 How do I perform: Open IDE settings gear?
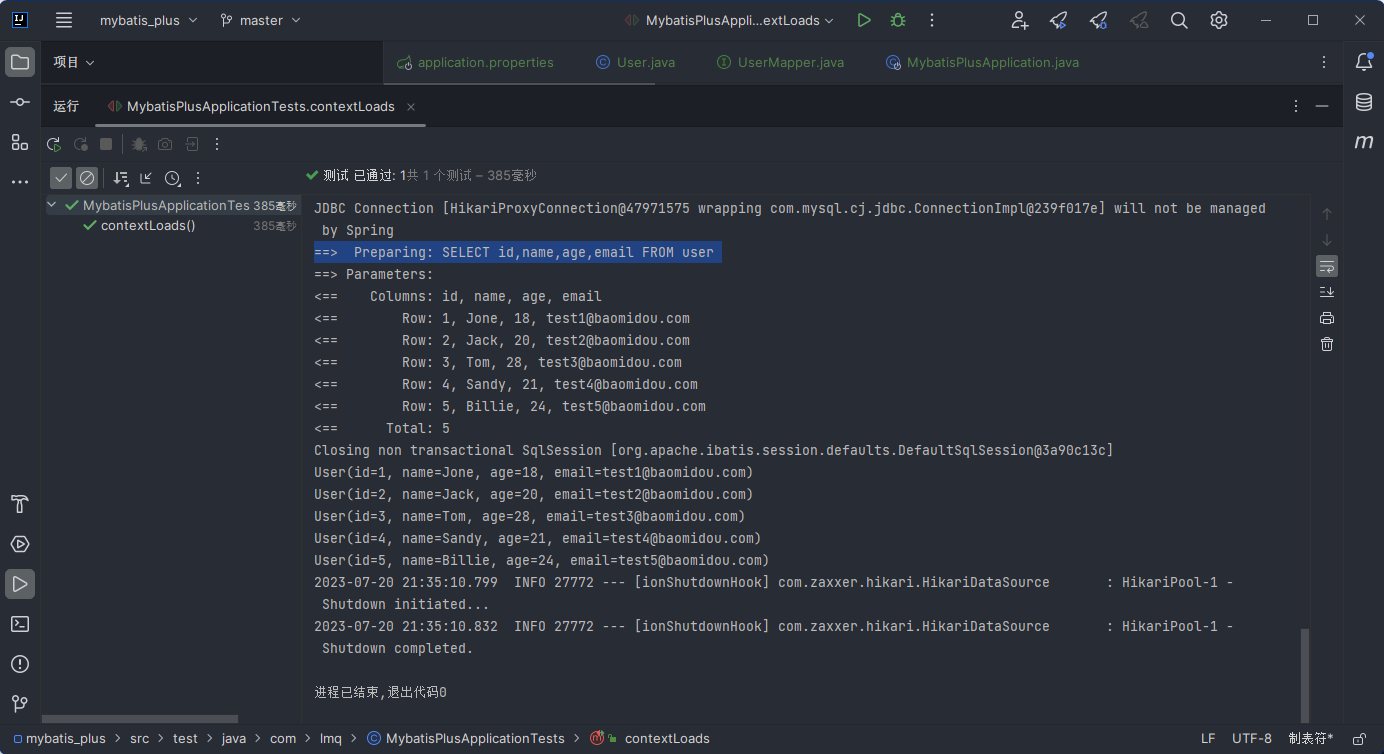click(1219, 20)
